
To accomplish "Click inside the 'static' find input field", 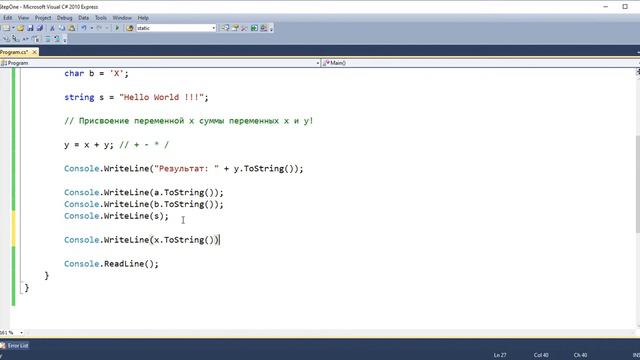I will pyautogui.click(x=173, y=28).
